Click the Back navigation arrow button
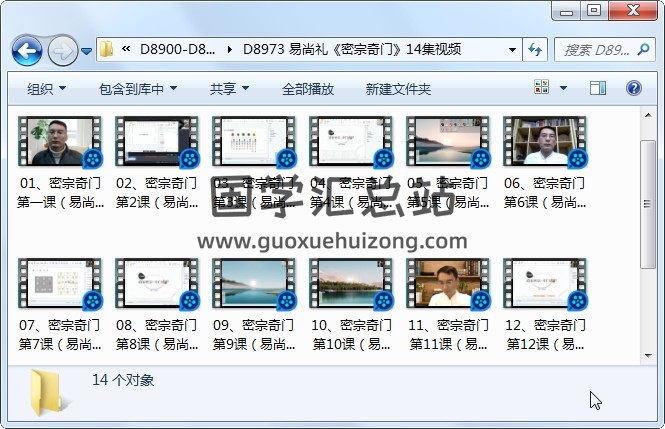Viewport: 665px width, 429px height. [25, 49]
